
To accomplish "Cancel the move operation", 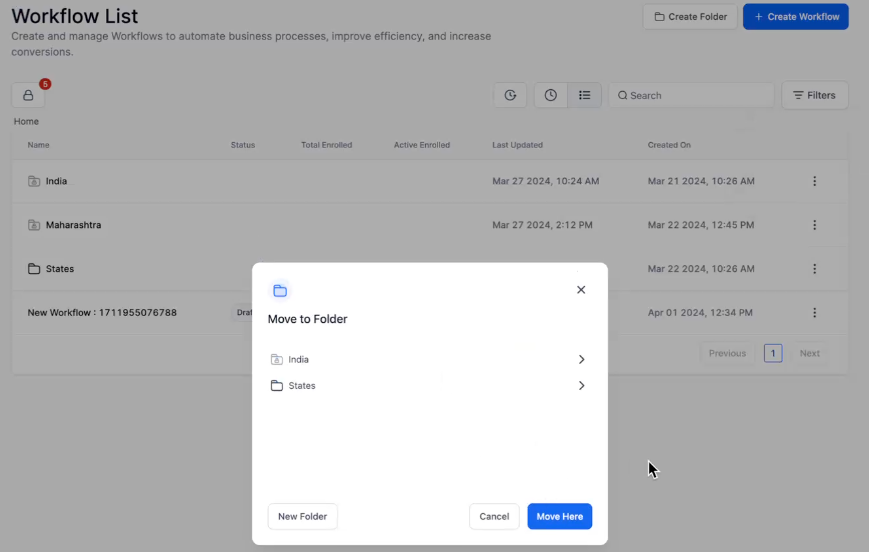I will click(x=494, y=516).
